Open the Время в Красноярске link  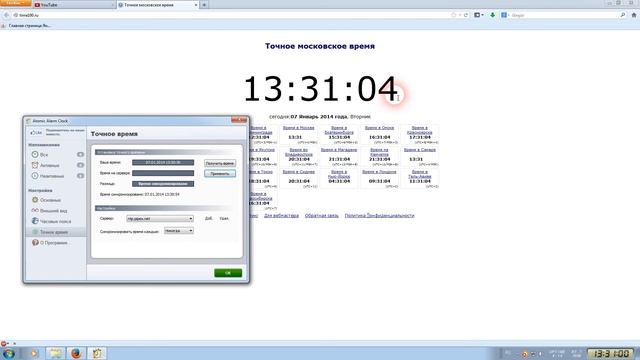[x=420, y=130]
